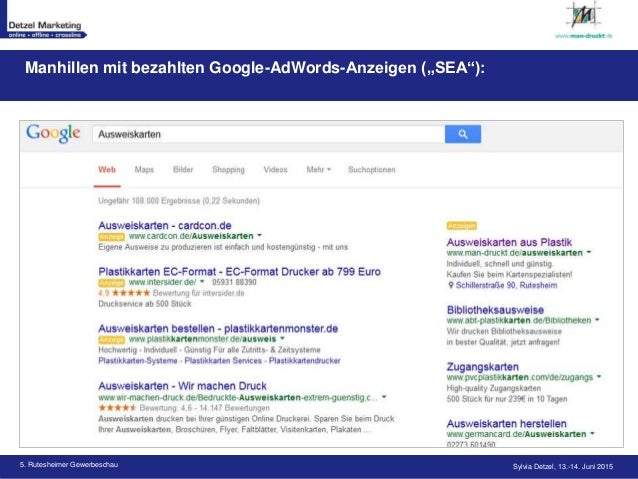Image resolution: width=638 pixels, height=479 pixels.
Task: Click the Anzeigen badge above the sidebar ads
Action: click(x=462, y=225)
